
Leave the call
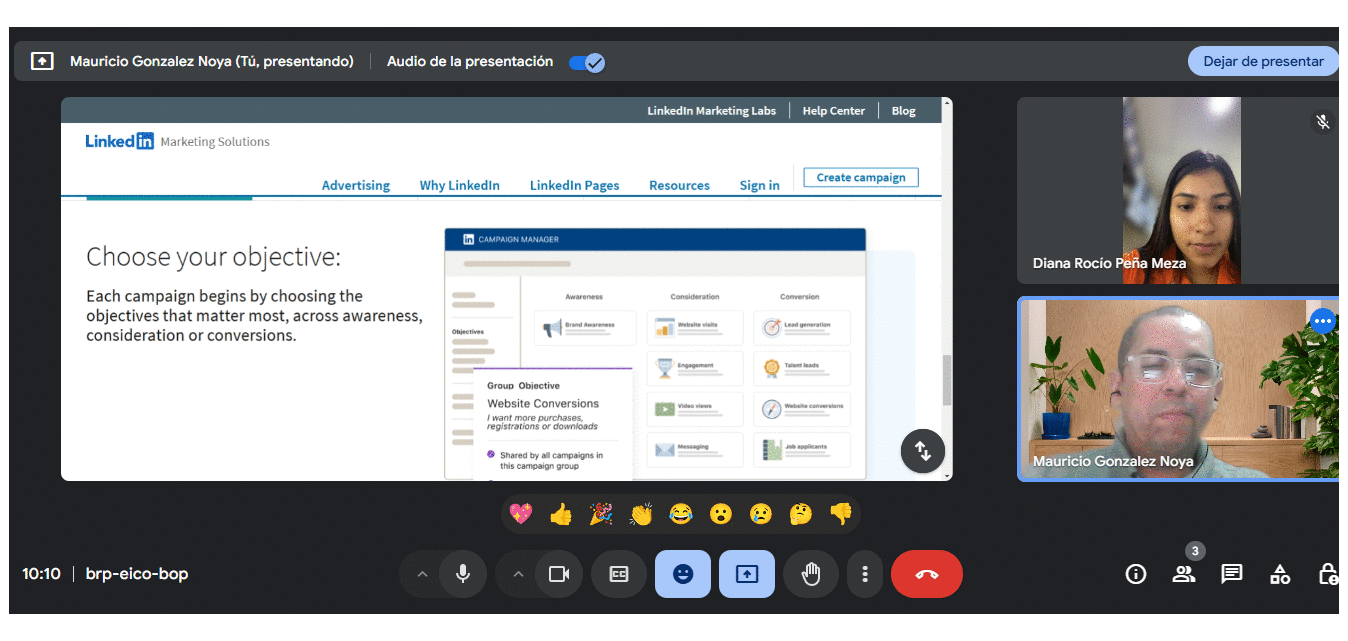pos(927,574)
